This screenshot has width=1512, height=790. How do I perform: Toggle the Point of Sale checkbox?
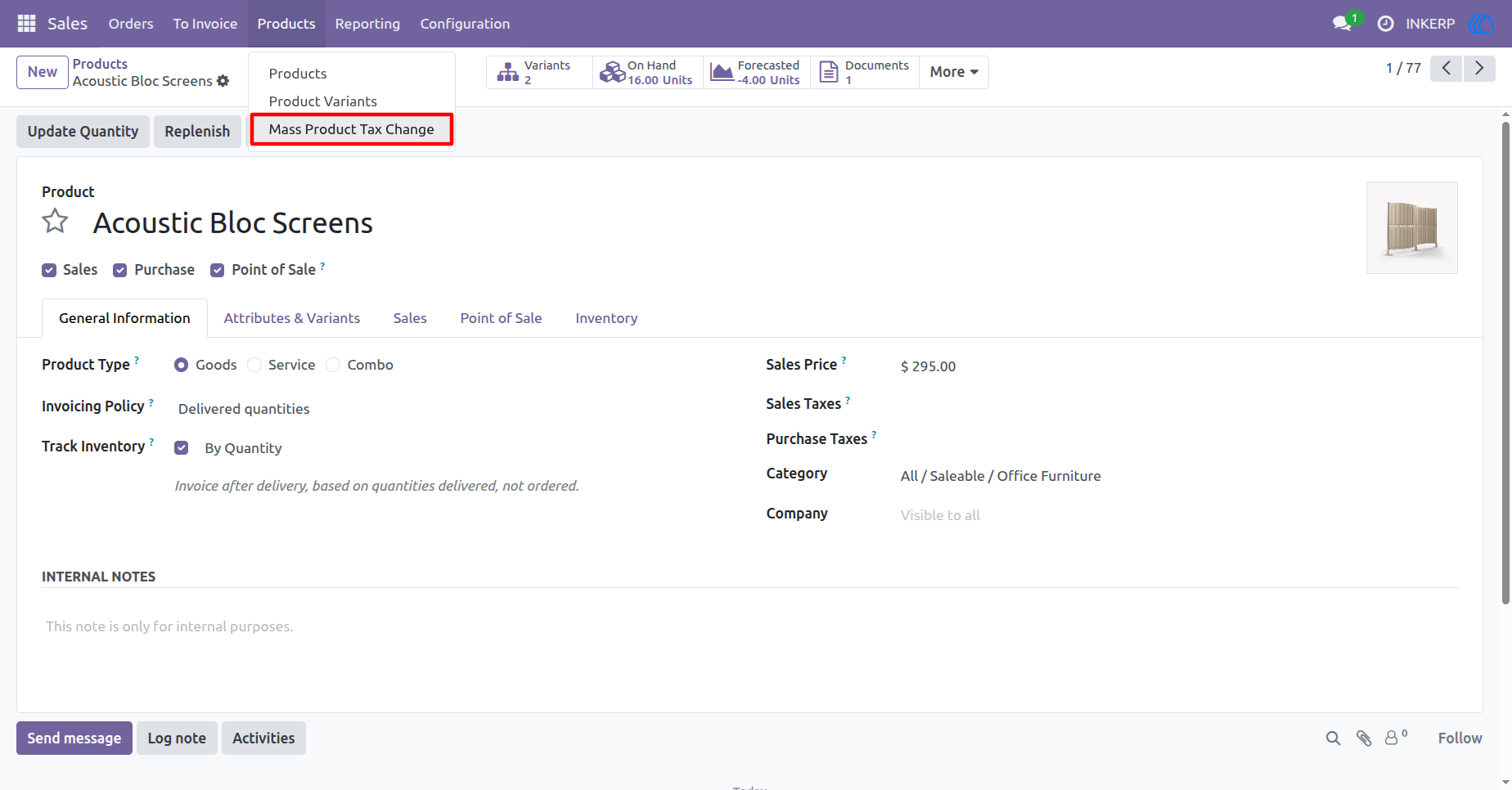(x=217, y=271)
